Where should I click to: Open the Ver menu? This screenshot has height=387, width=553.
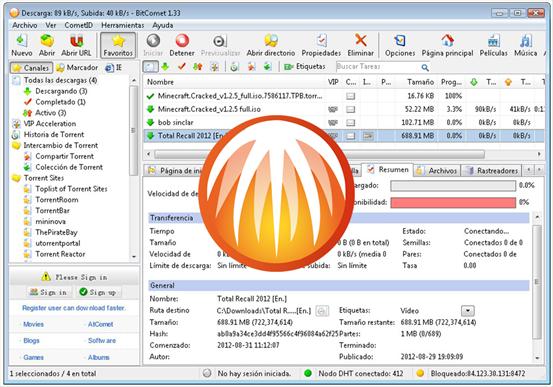coord(51,25)
